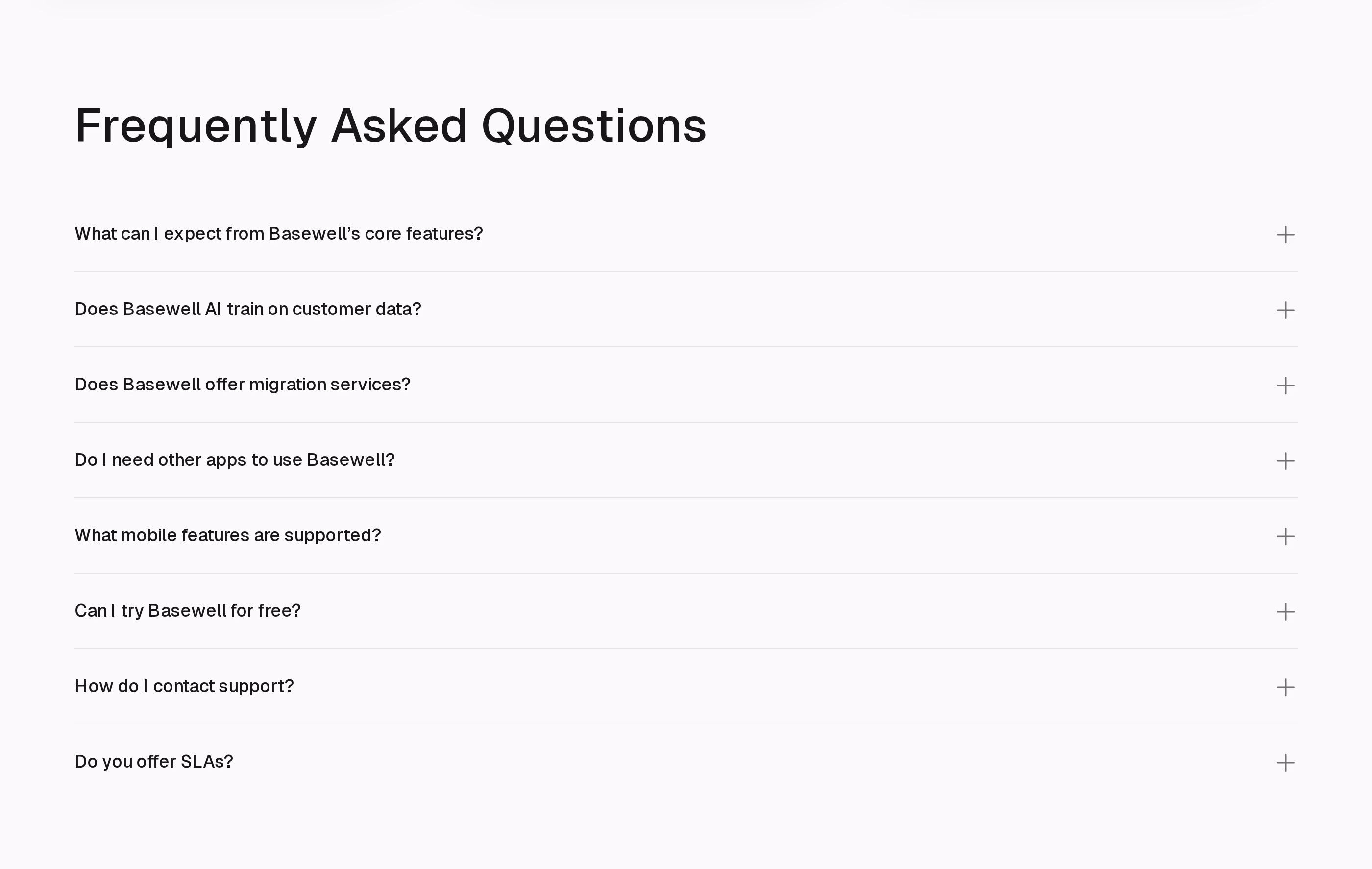Open 'Can I try Basewell for free?' question text
Viewport: 1372px width, 869px height.
[188, 611]
